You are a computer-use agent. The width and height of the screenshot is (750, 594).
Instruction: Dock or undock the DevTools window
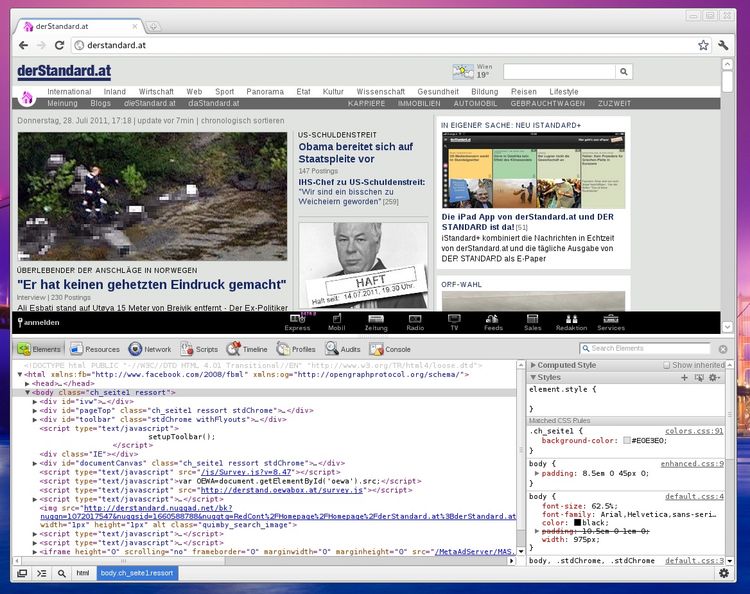(21, 573)
